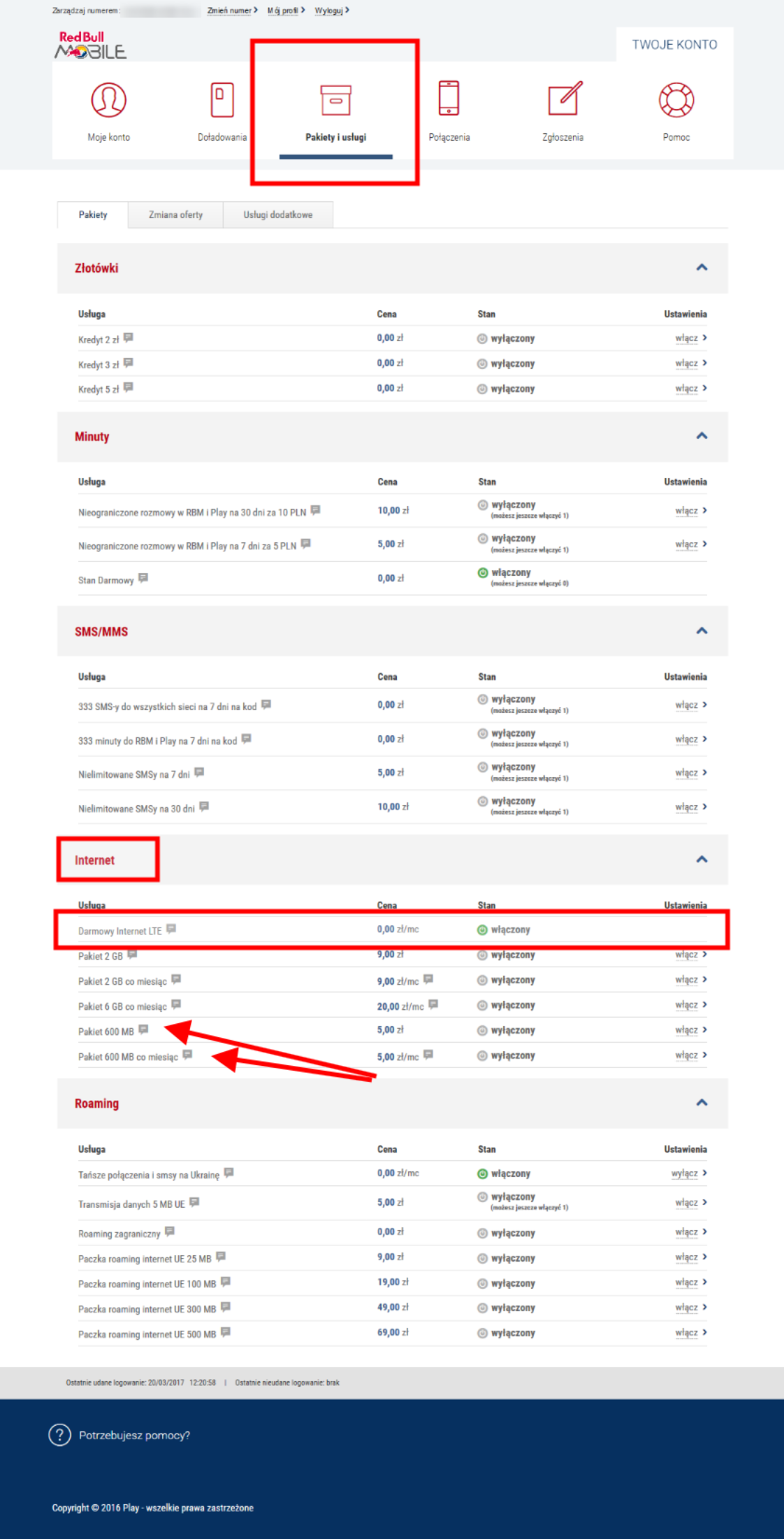This screenshot has height=1539, width=784.
Task: Collapse the Złotówki section
Action: [702, 268]
